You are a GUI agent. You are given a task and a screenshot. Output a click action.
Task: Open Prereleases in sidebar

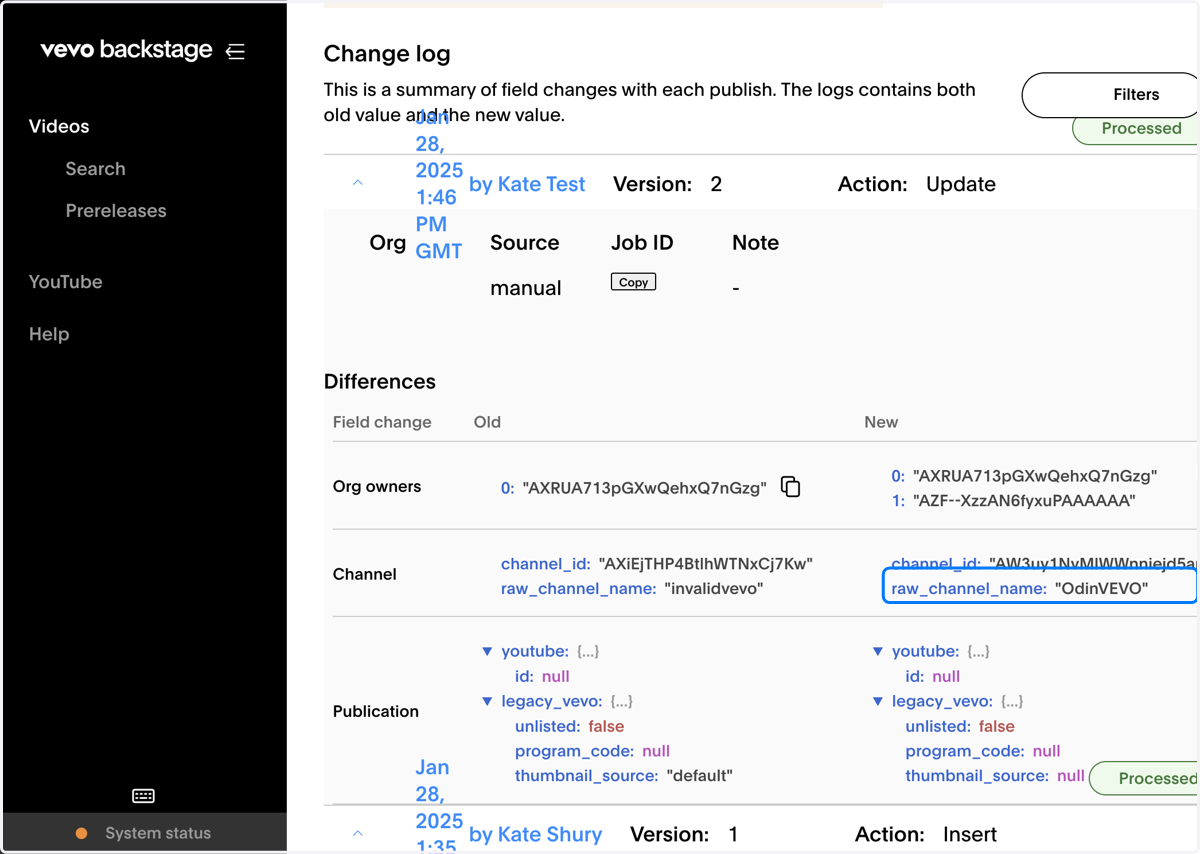point(116,211)
